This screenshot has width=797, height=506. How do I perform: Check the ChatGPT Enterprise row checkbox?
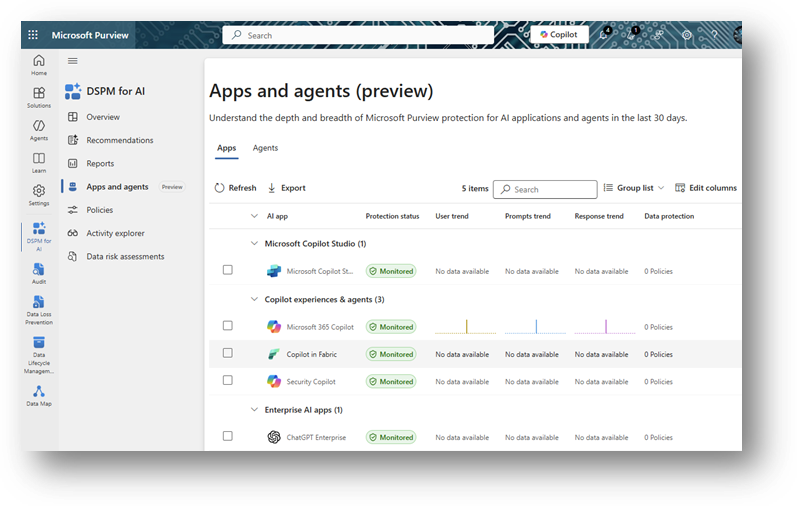click(x=228, y=436)
